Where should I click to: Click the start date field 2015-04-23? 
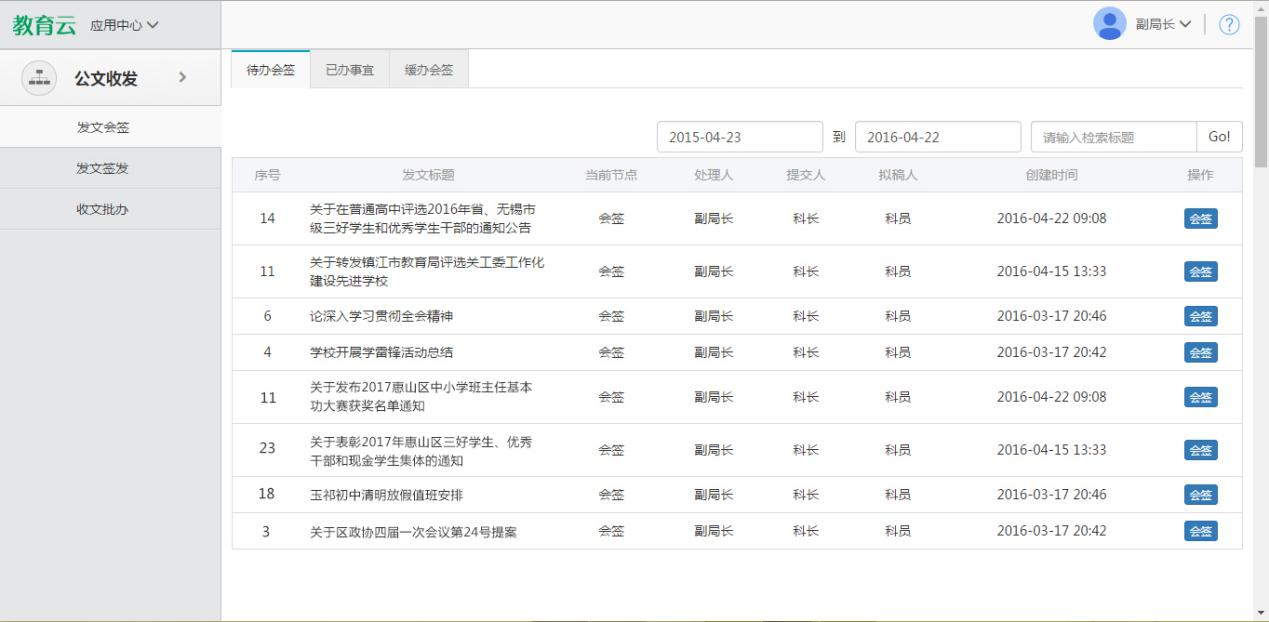(739, 137)
